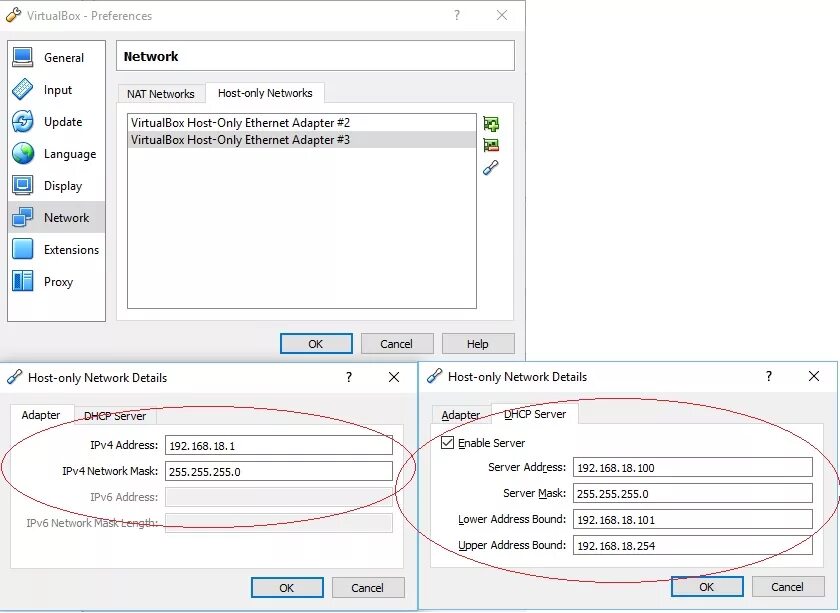Click the Upper Address Bound field
The width and height of the screenshot is (840, 613).
[693, 545]
